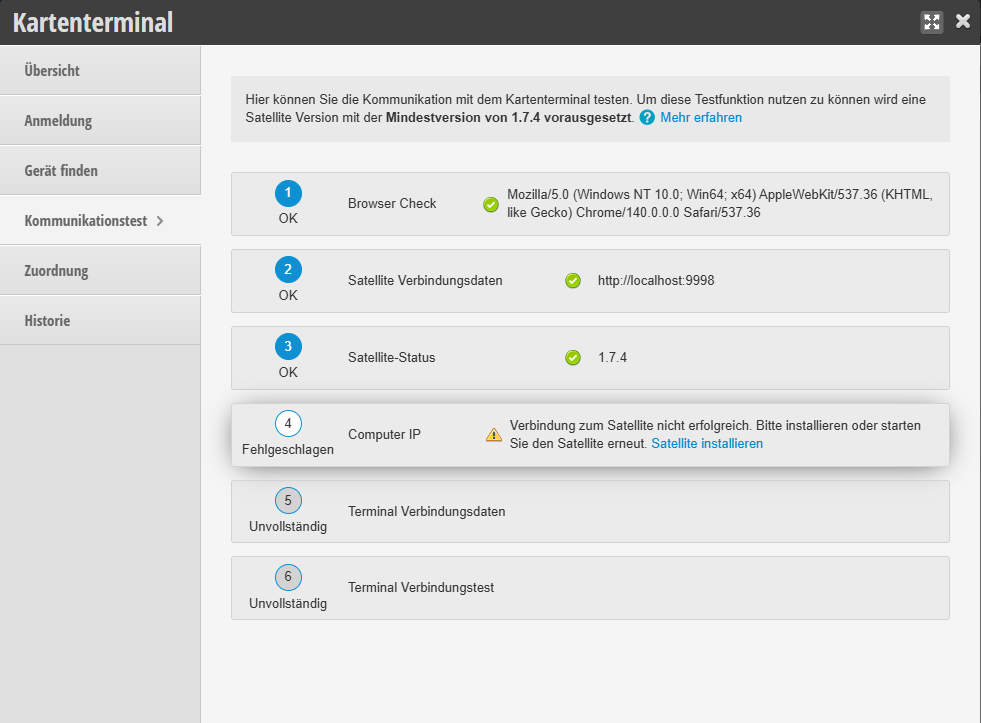Click the green checkmark next to localhost URL

(x=573, y=281)
